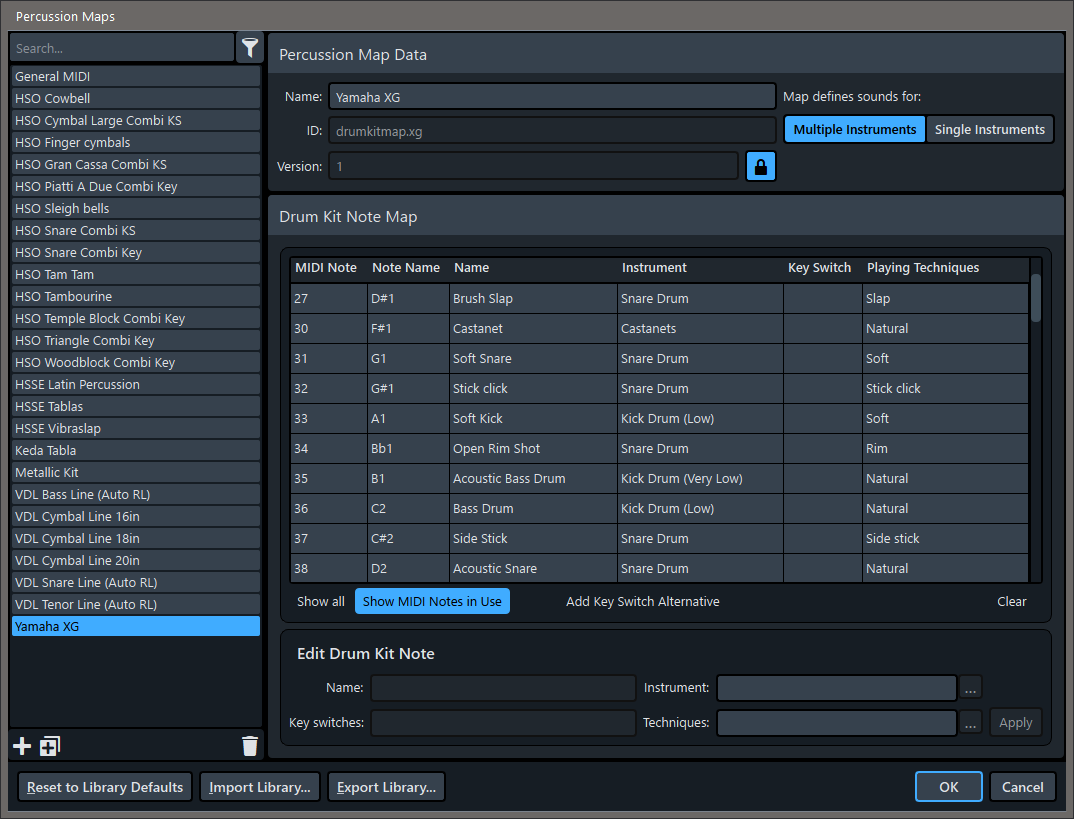Select HSO Tam Tam map

pos(136,275)
